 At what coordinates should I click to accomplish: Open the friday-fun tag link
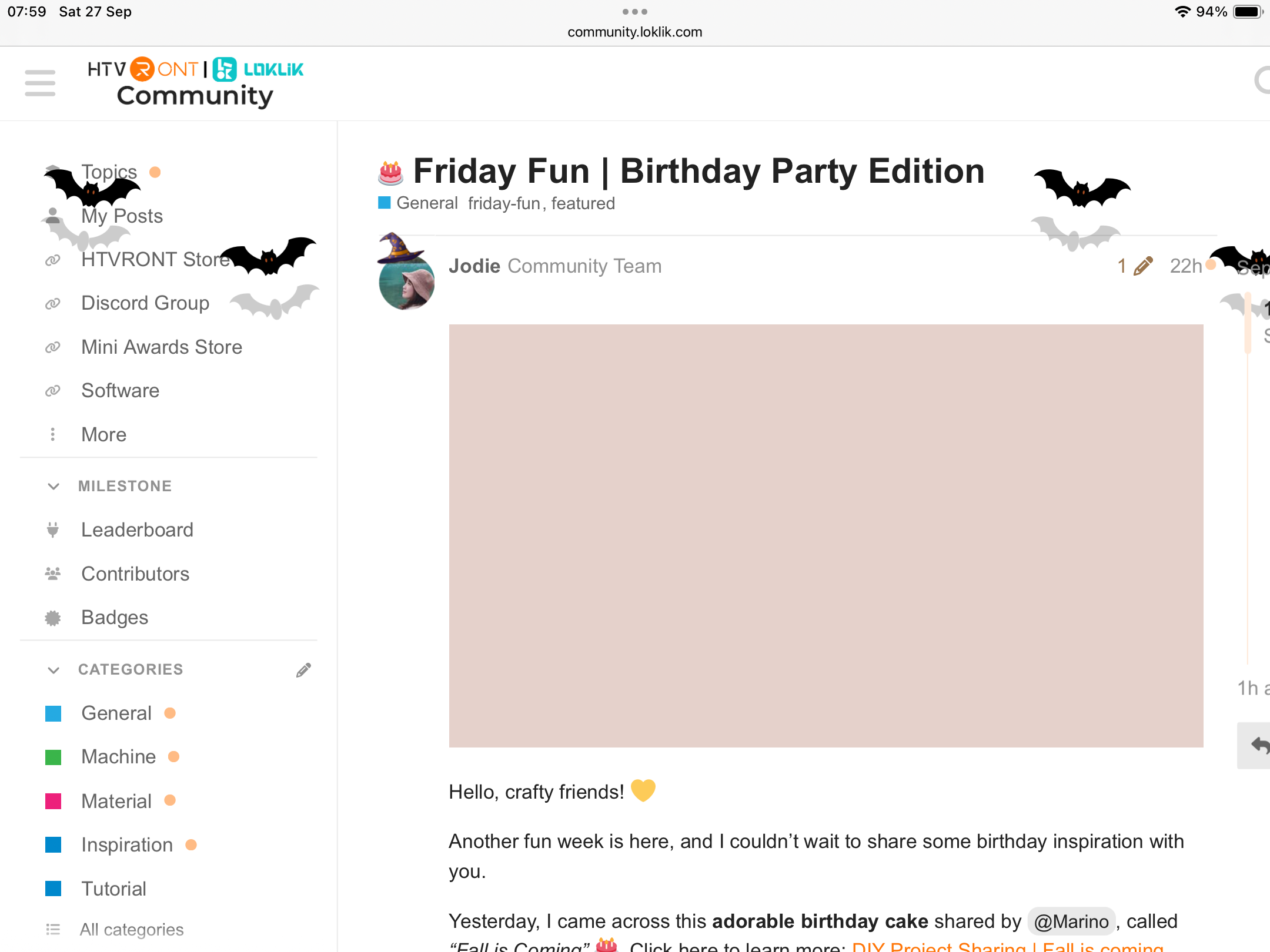coord(504,203)
